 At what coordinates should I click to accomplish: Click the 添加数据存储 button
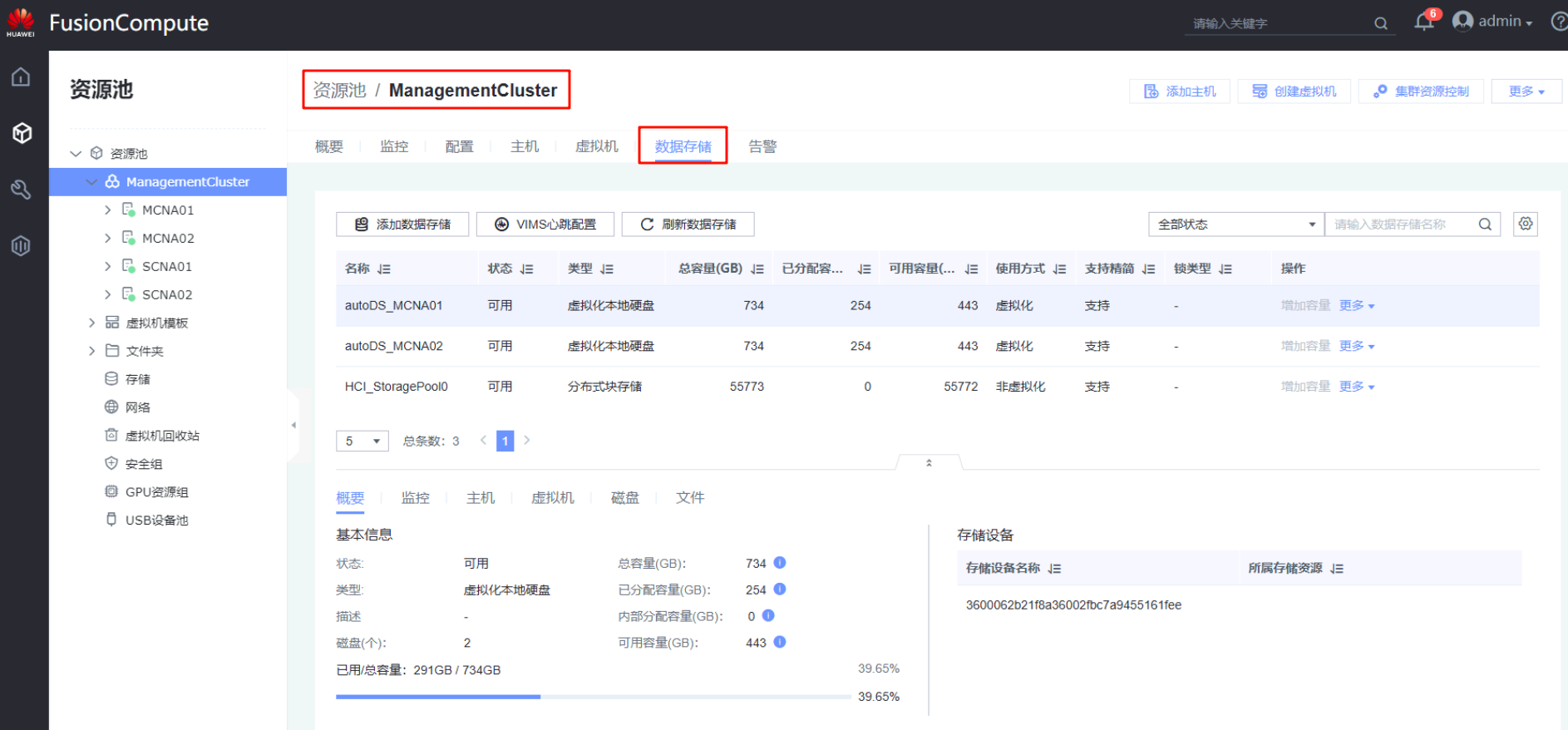[402, 224]
